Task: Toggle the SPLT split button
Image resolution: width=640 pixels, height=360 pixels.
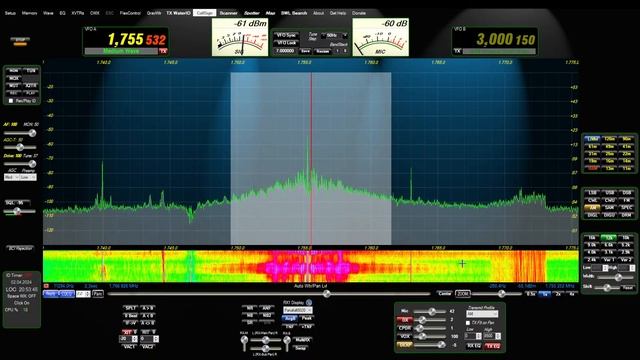Action: 130,308
